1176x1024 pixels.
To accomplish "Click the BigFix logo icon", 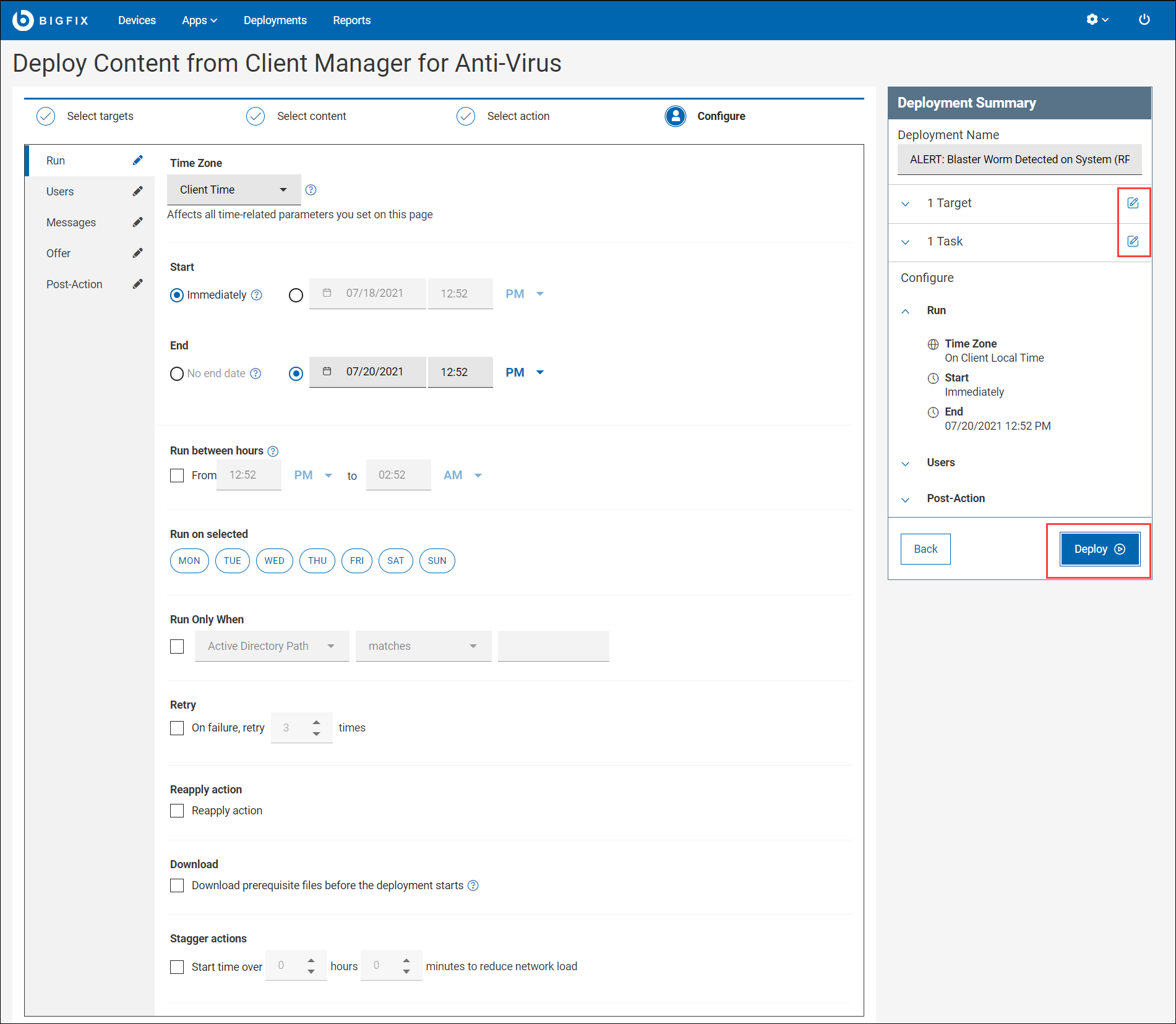I will coord(23,20).
